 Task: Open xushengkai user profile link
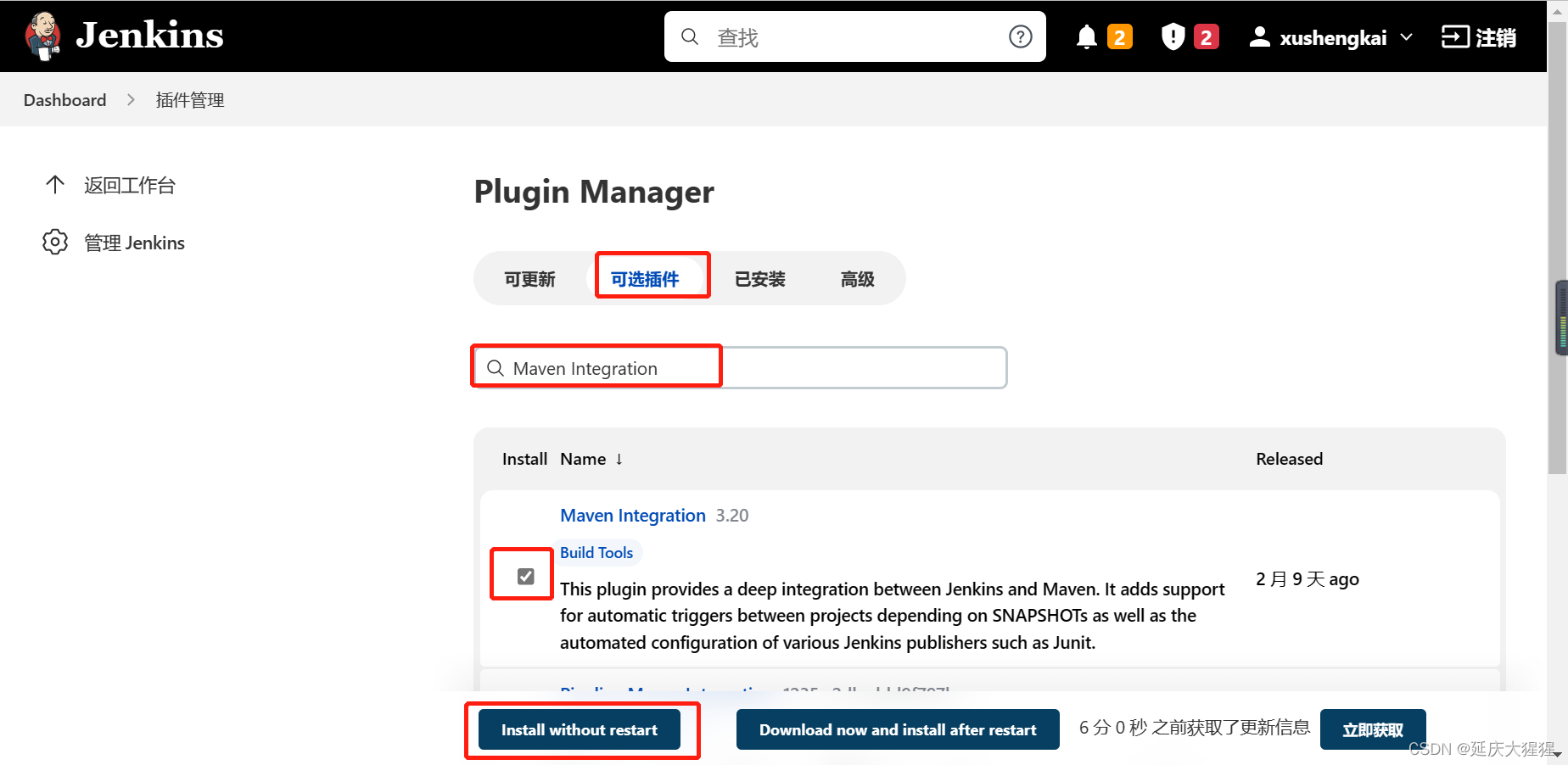click(x=1333, y=38)
